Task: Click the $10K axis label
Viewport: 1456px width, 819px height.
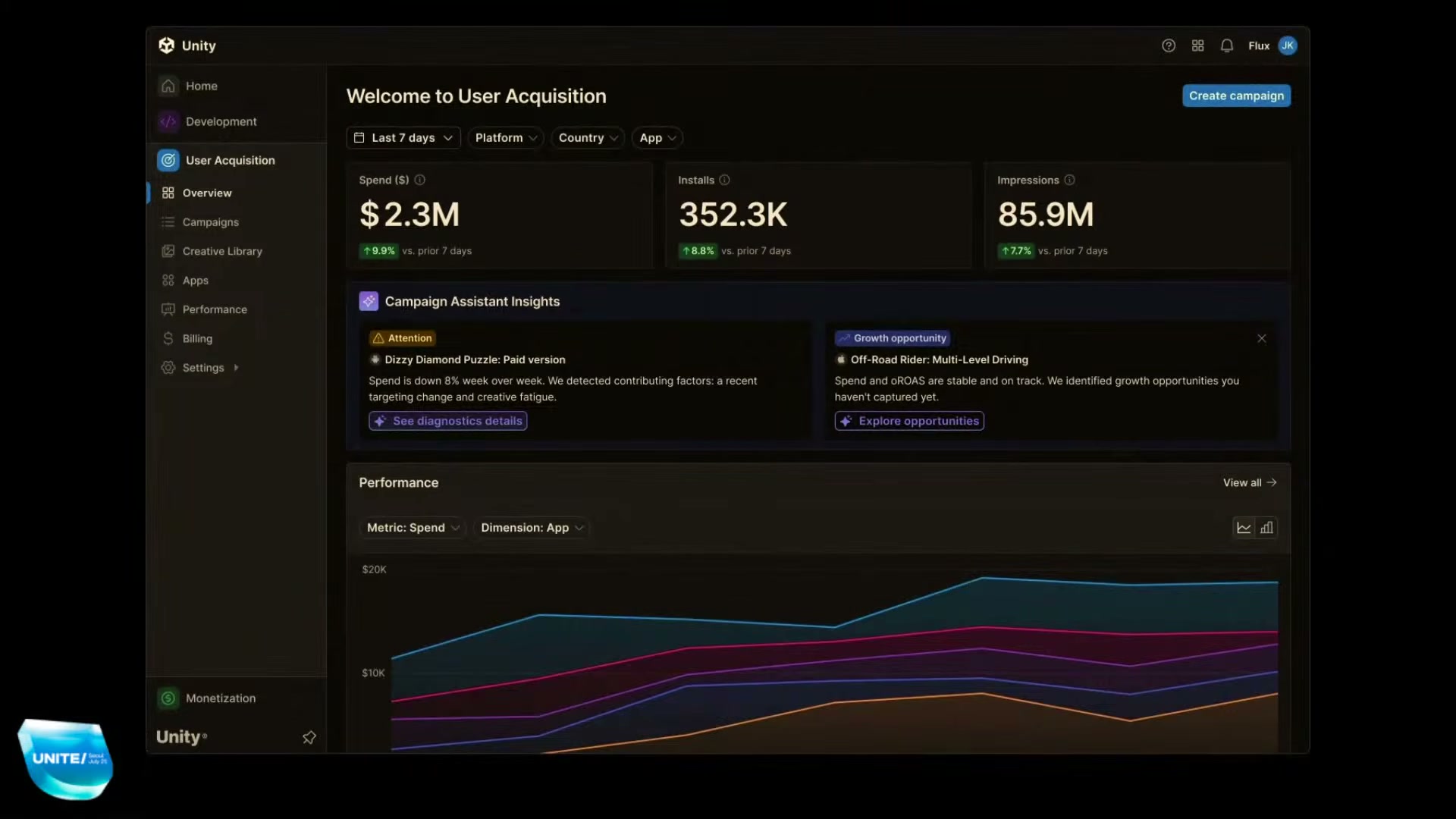Action: (x=373, y=673)
